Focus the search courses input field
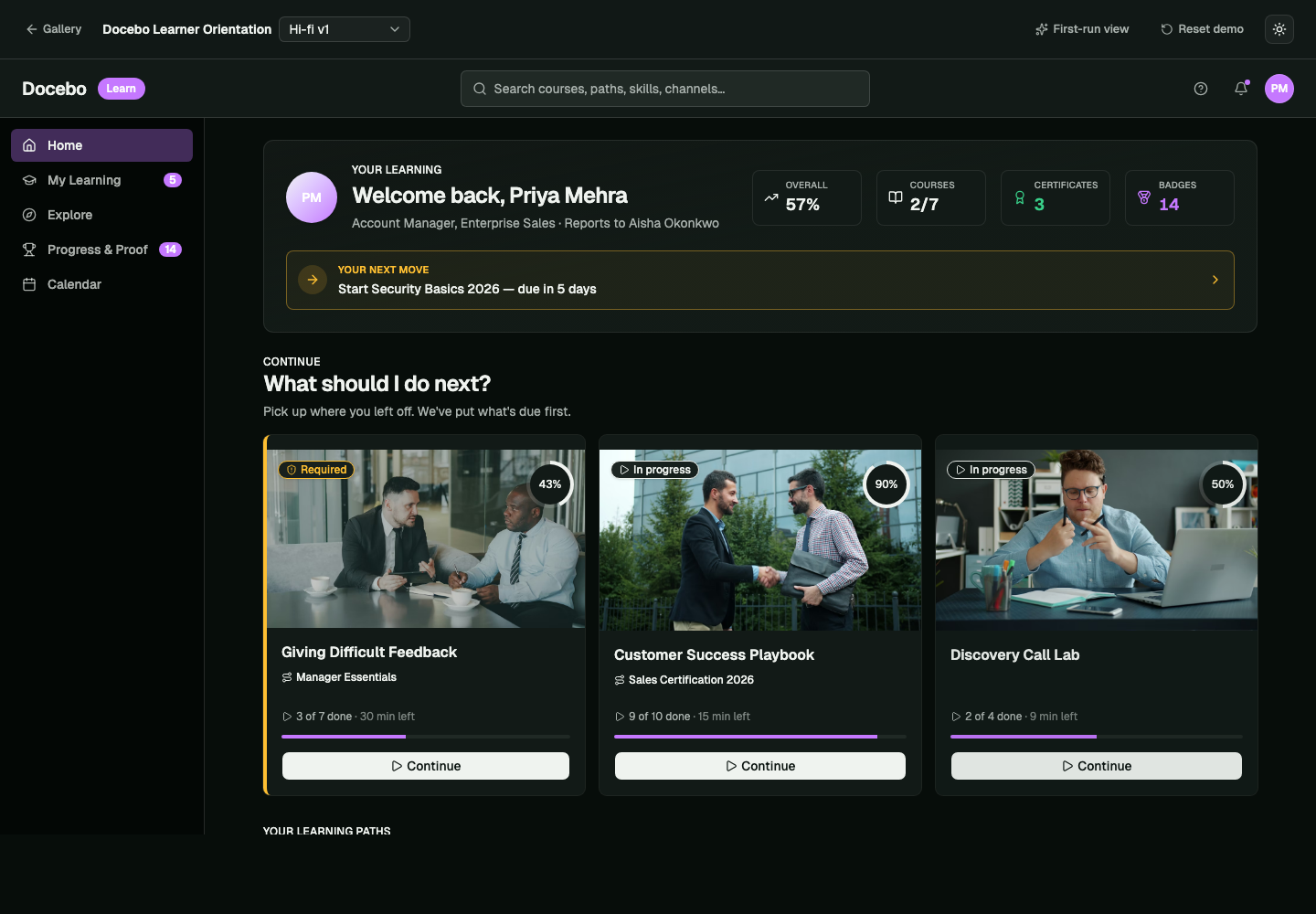The image size is (1316, 914). click(x=665, y=89)
